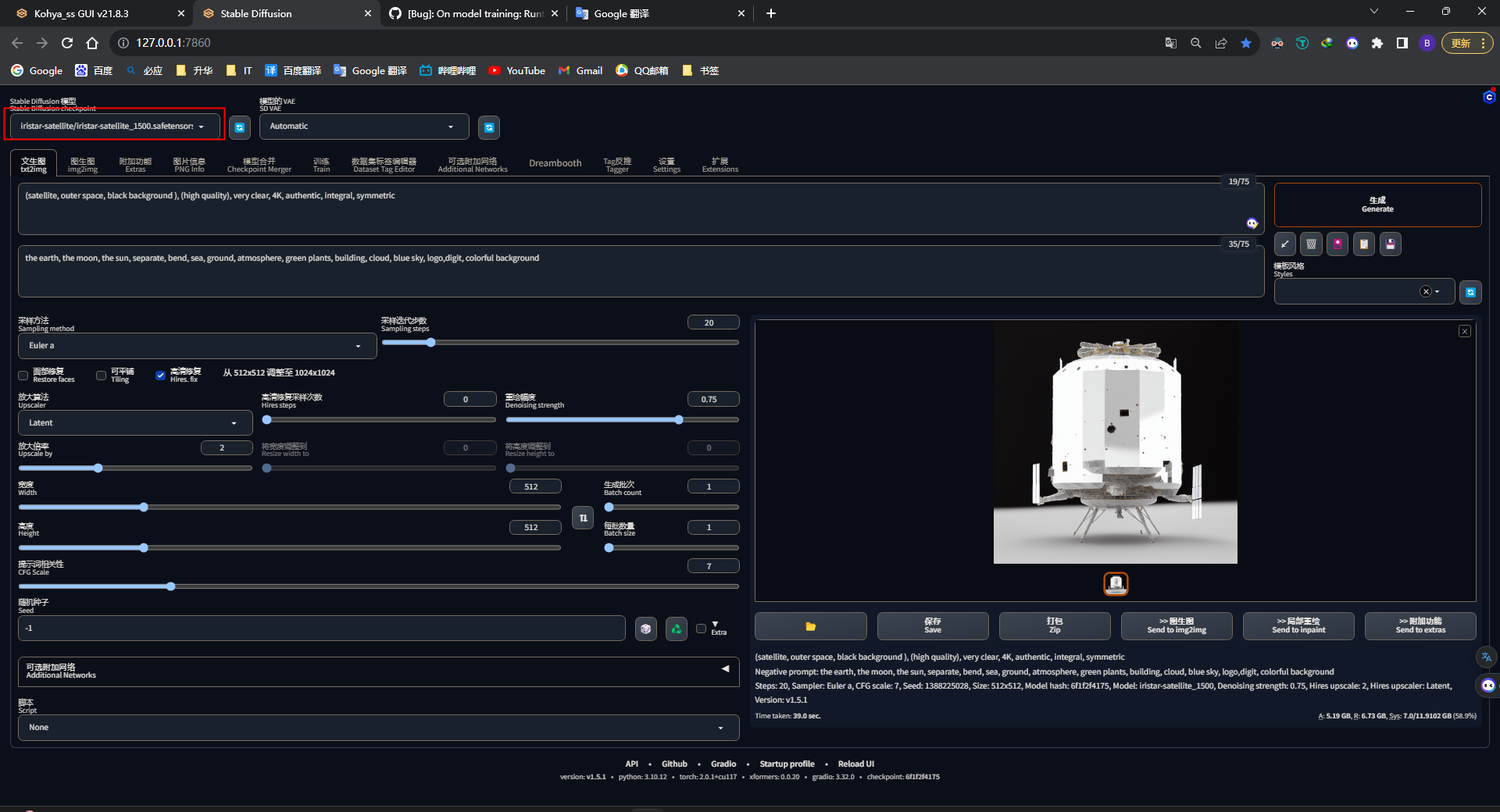This screenshot has width=1500, height=812.
Task: Enable the Restore faces checkbox
Action: click(23, 376)
